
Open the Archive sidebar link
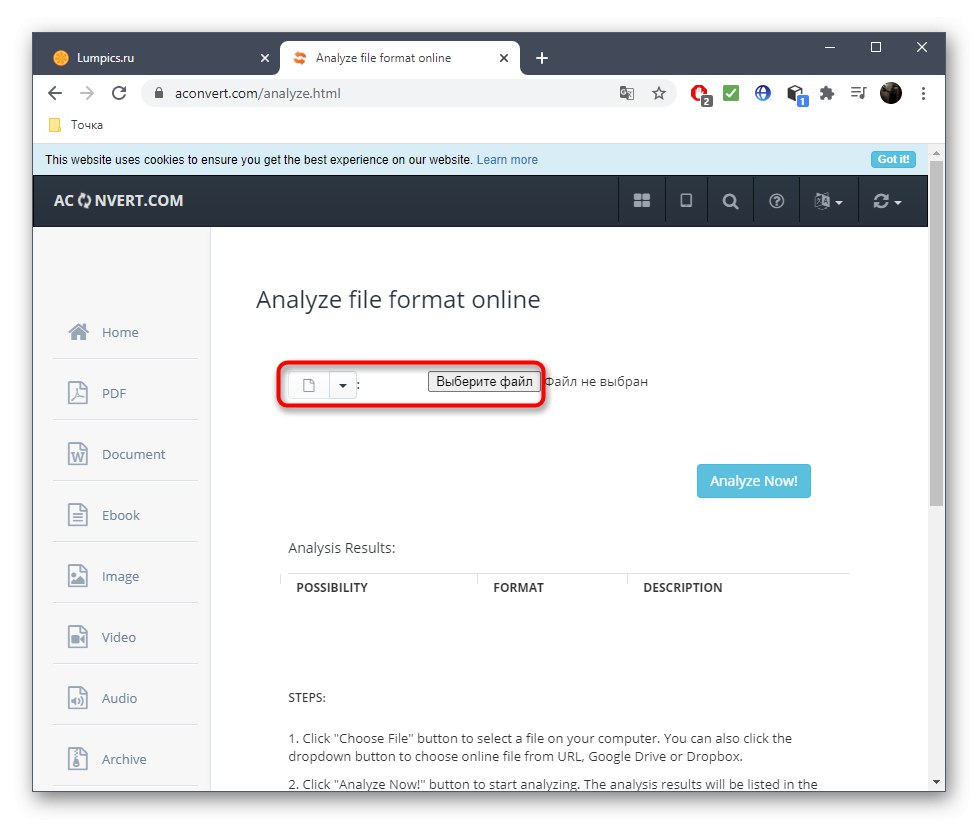tap(124, 759)
